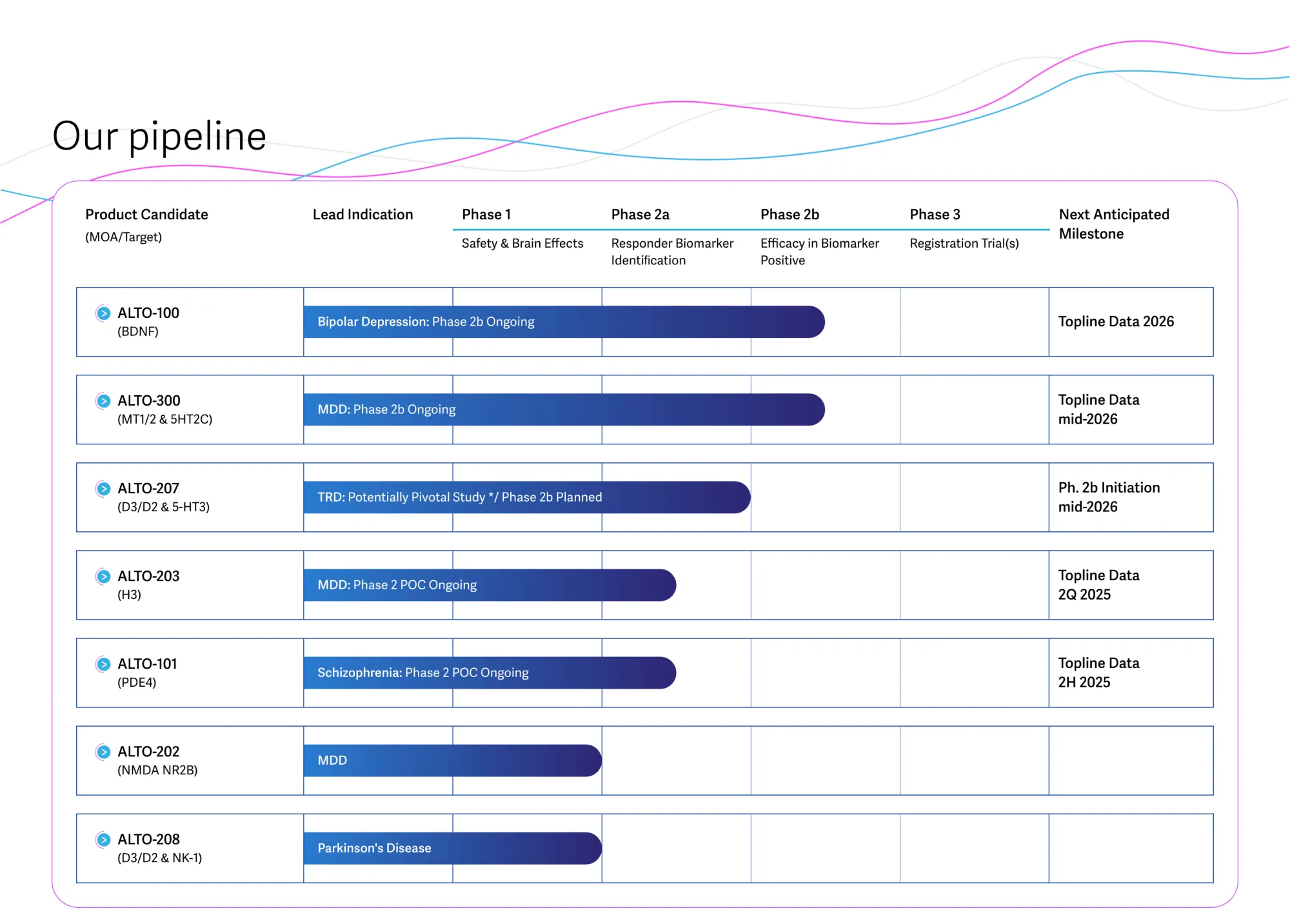Click the Topline Data 2Q 2025 milestone
The width and height of the screenshot is (1290, 924).
coord(1098,585)
